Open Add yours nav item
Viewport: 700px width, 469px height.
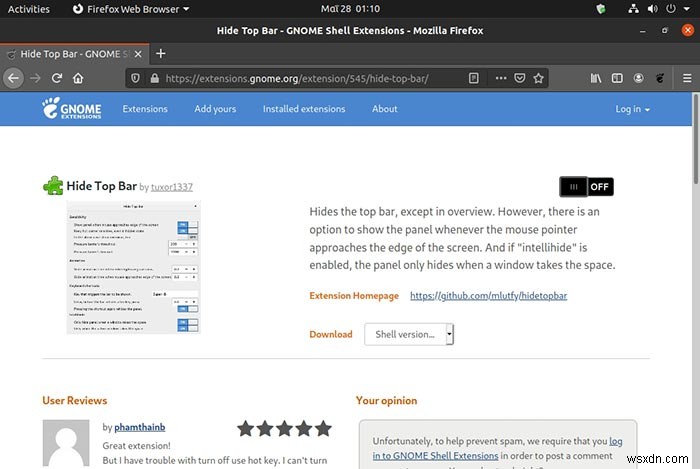coord(215,109)
